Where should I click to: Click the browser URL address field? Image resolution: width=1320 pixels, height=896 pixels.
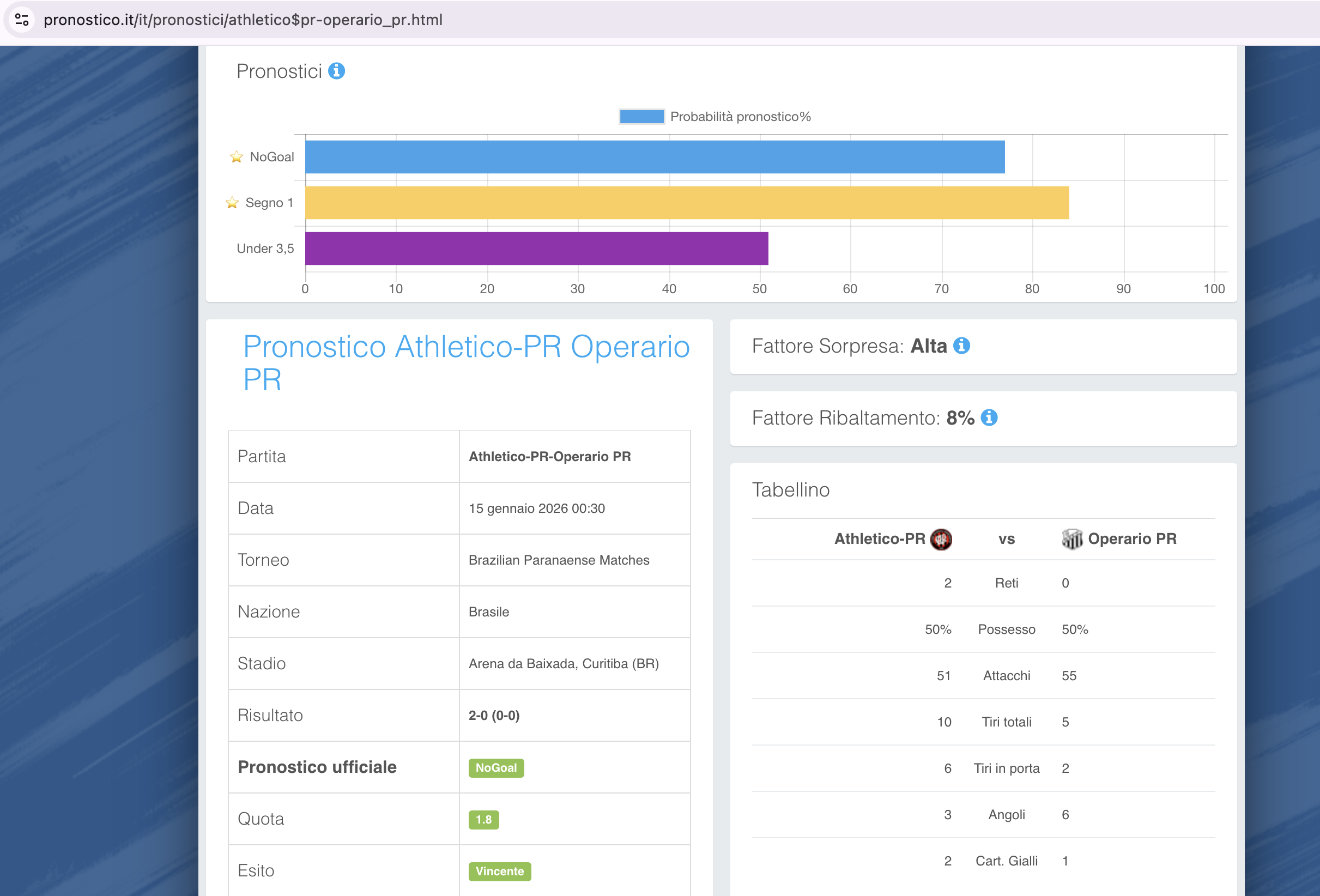pyautogui.click(x=243, y=20)
